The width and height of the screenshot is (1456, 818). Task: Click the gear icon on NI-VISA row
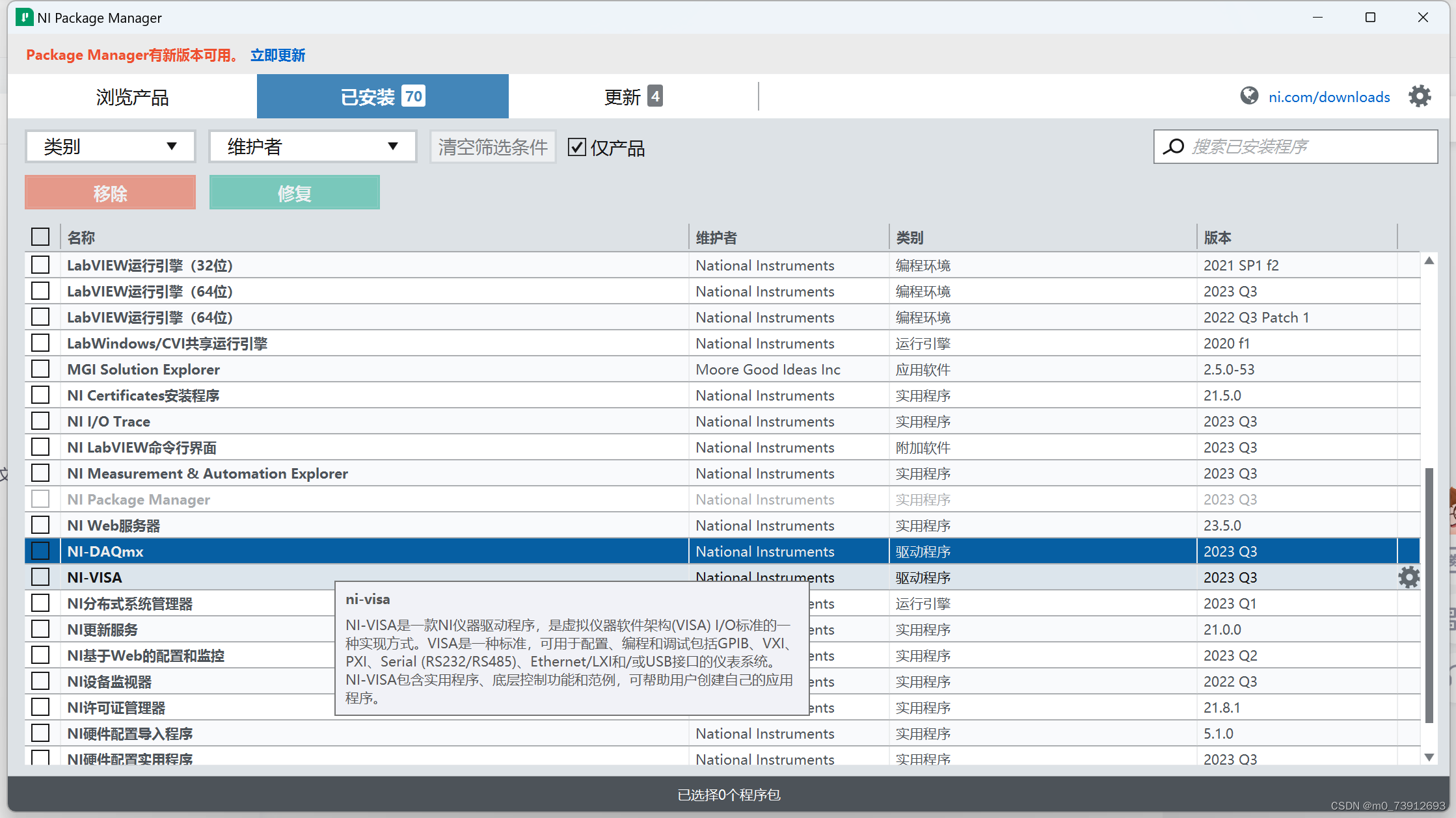point(1409,577)
